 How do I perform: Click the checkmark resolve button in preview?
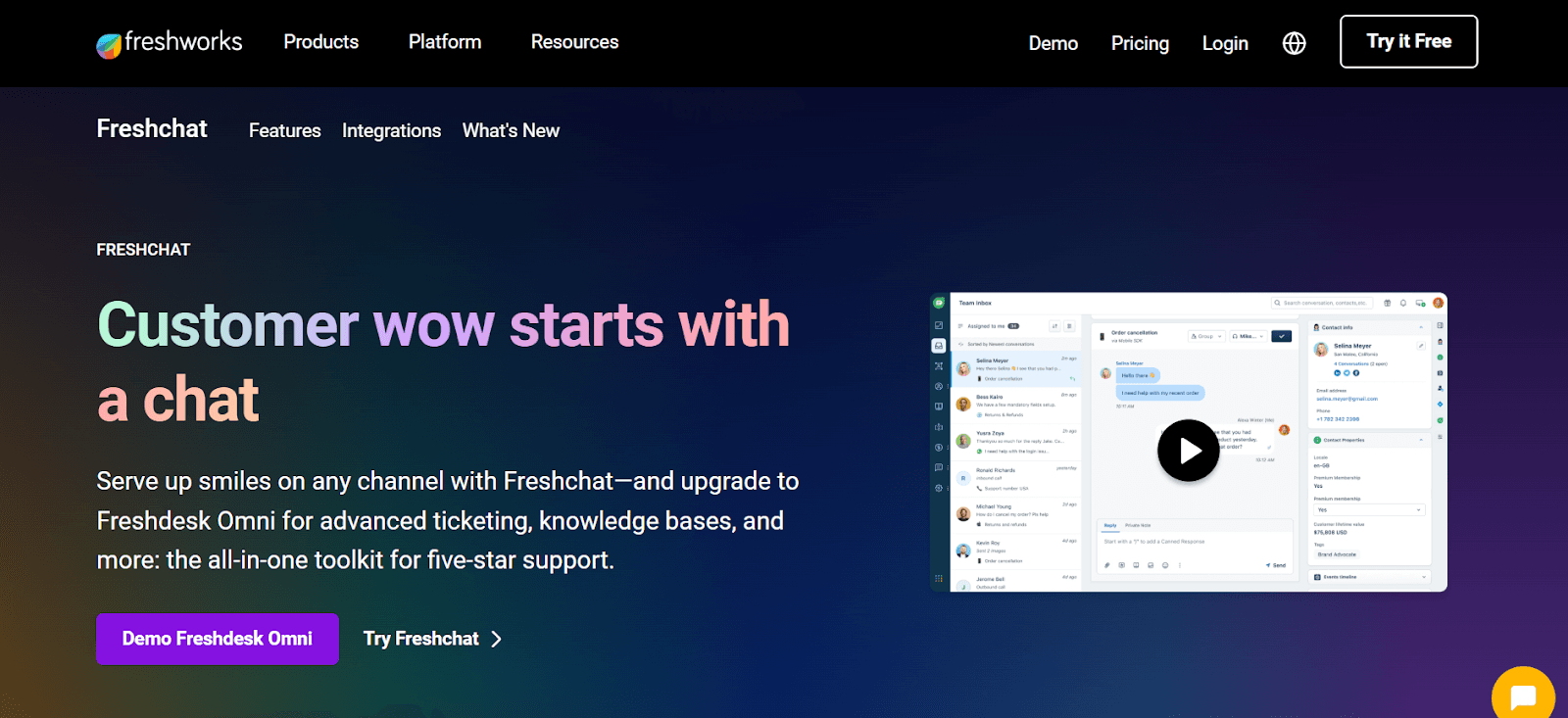(x=1281, y=336)
